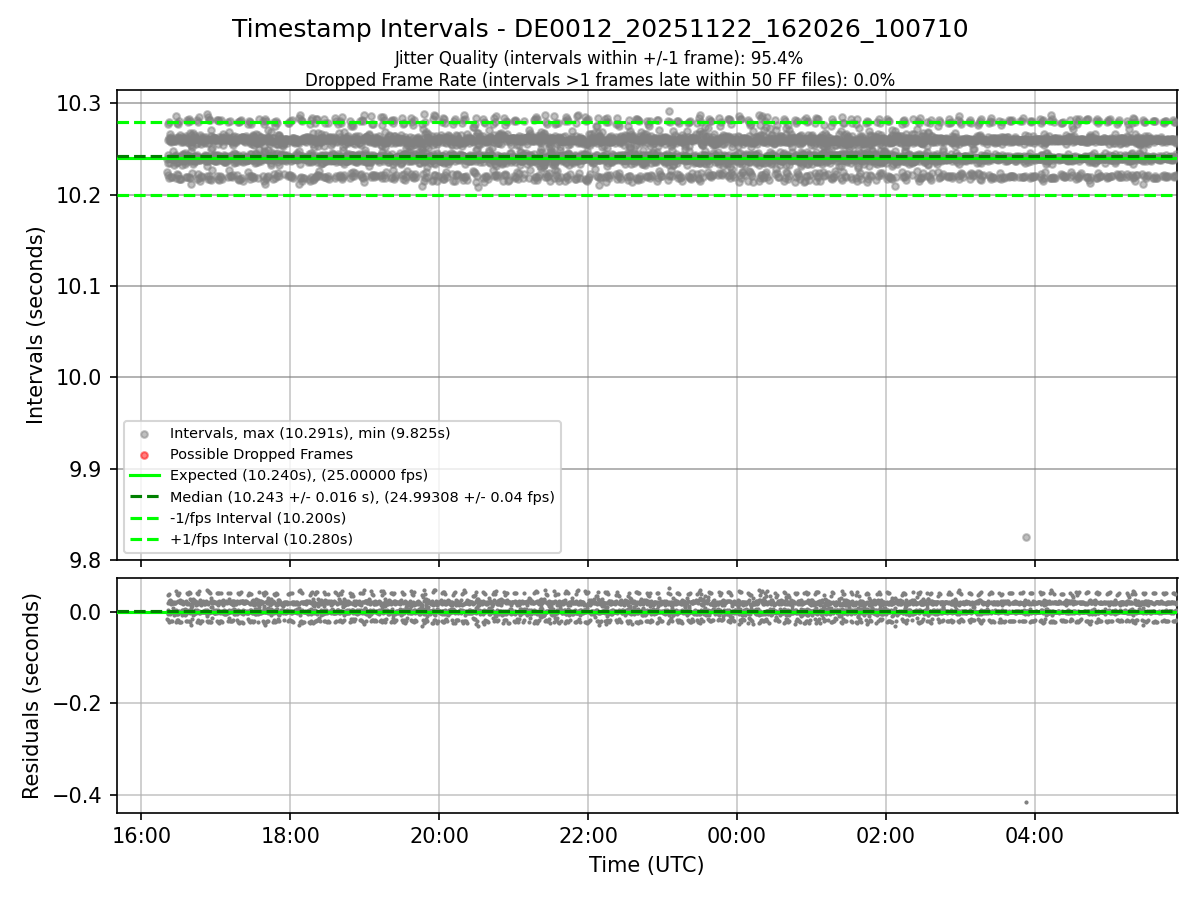Click legend entry 'Intervals, max (10.291s), min (9.825s)'
Image resolution: width=1200 pixels, height=900 pixels.
(x=310, y=433)
